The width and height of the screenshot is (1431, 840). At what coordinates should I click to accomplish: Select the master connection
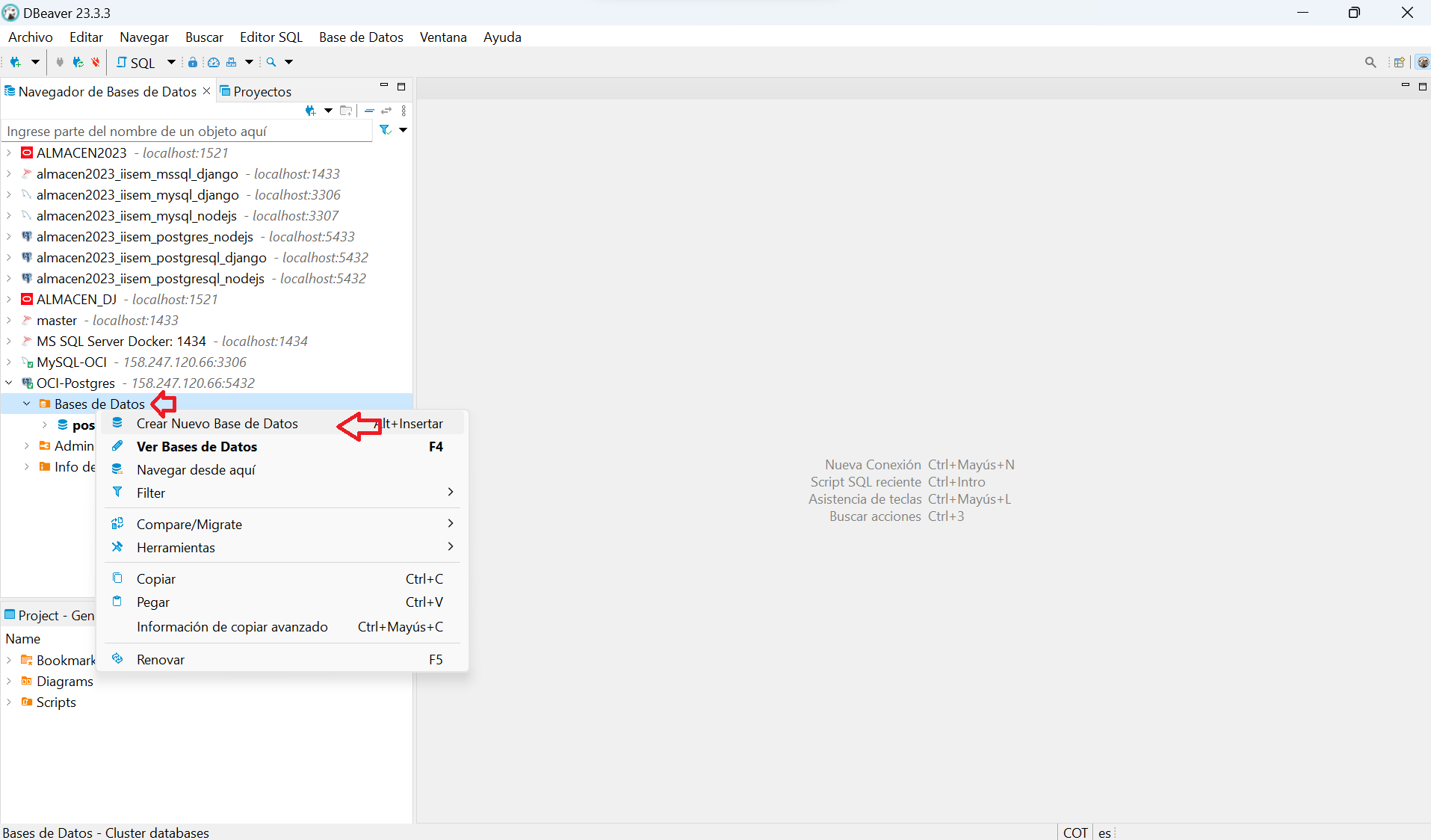[x=57, y=320]
